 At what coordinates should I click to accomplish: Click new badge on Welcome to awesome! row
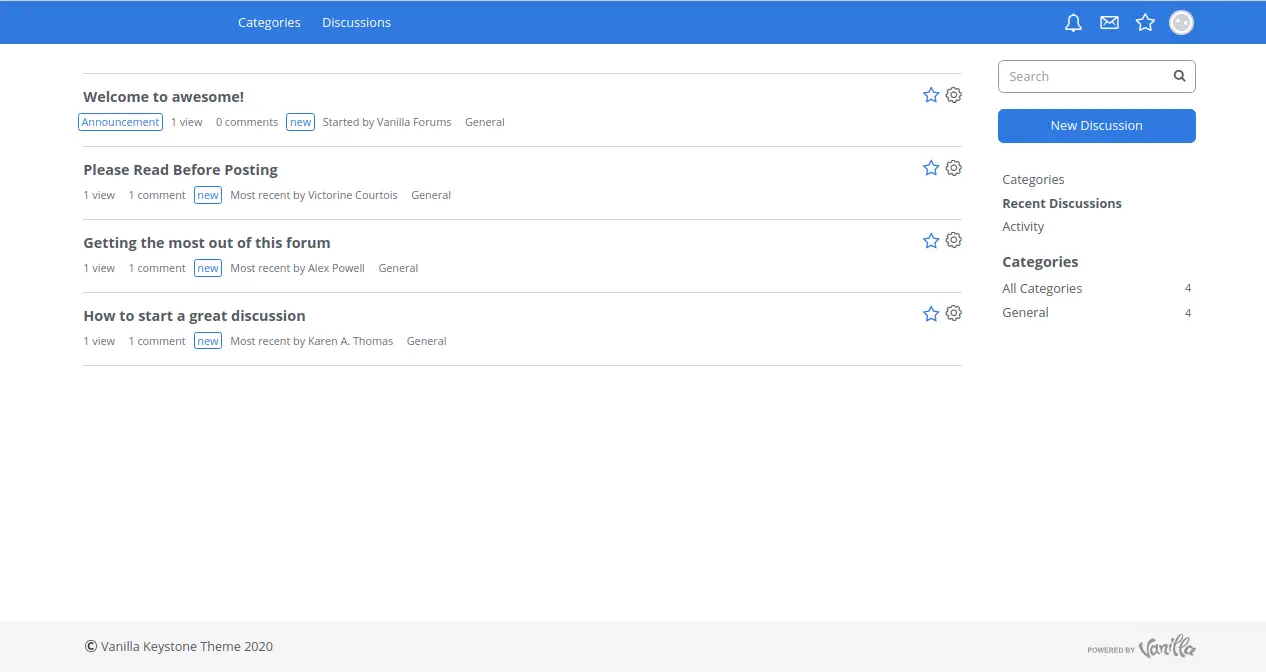(300, 122)
